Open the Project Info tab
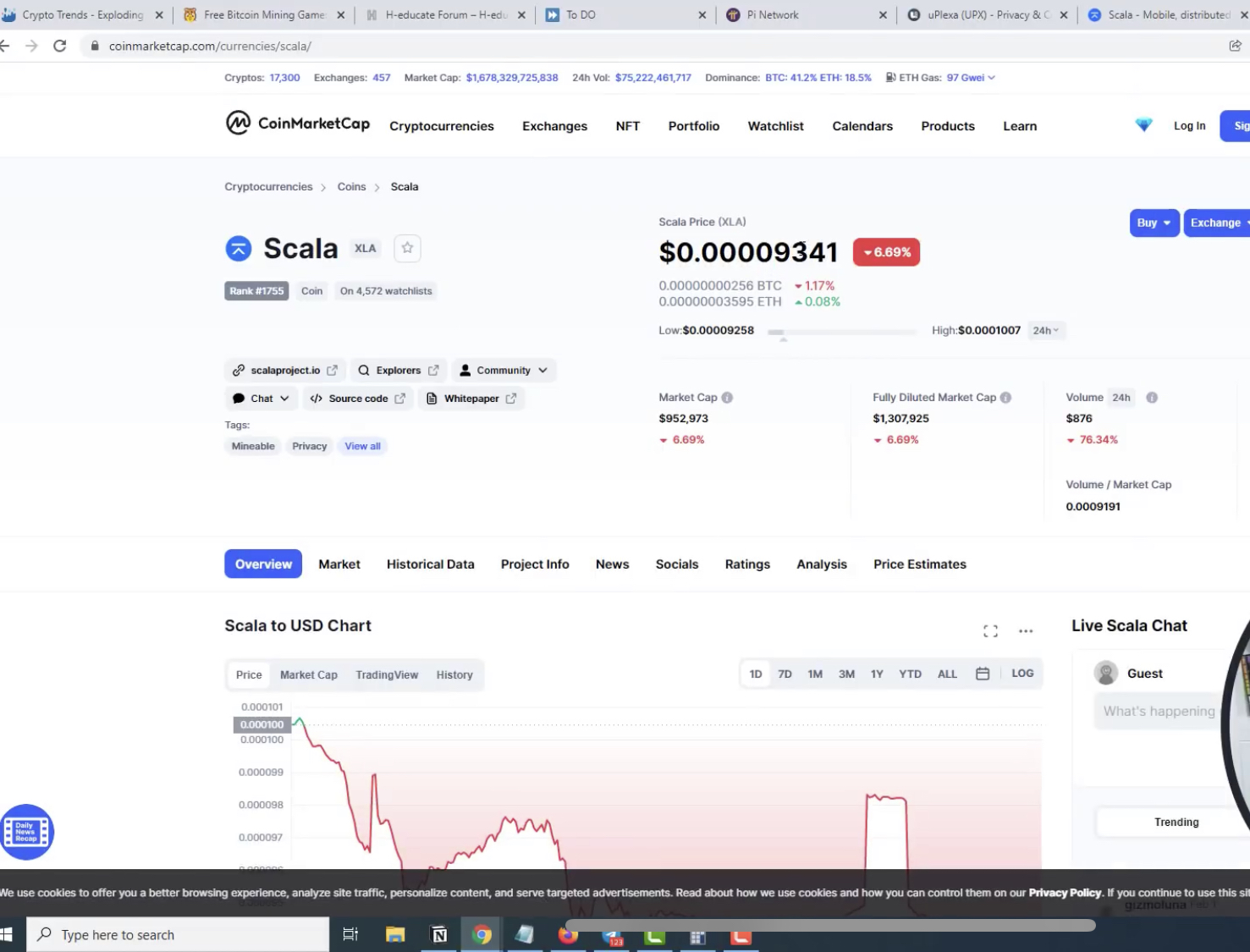The height and width of the screenshot is (952, 1250). point(535,564)
